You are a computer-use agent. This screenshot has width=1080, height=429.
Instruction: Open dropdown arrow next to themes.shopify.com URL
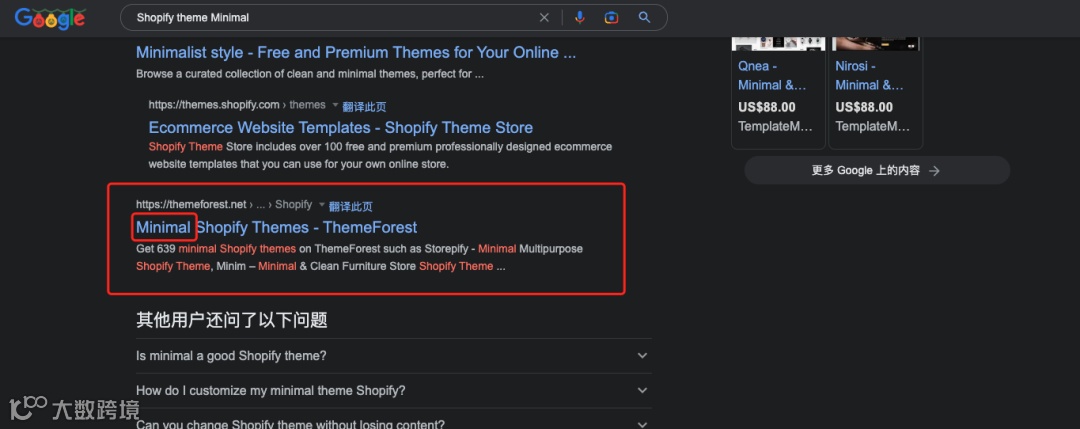(335, 105)
